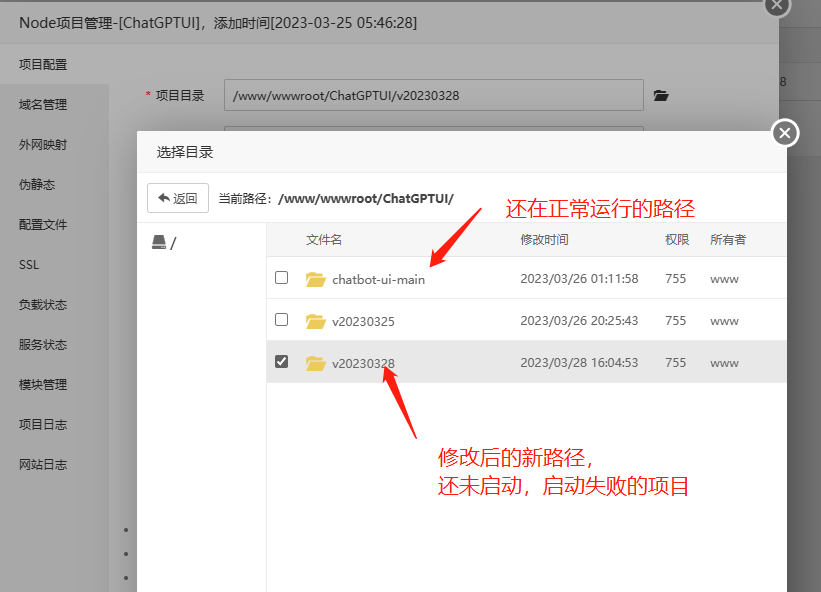Click the 修改时间 column header
The height and width of the screenshot is (592, 821).
coord(545,240)
